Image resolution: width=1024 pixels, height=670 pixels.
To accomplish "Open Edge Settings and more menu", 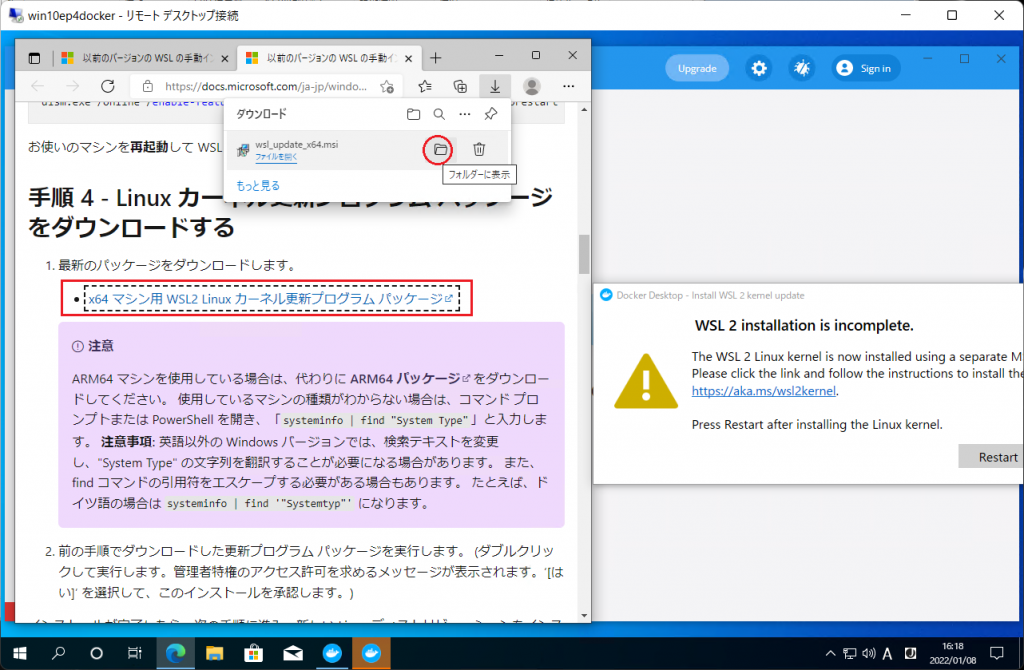I will coord(569,86).
